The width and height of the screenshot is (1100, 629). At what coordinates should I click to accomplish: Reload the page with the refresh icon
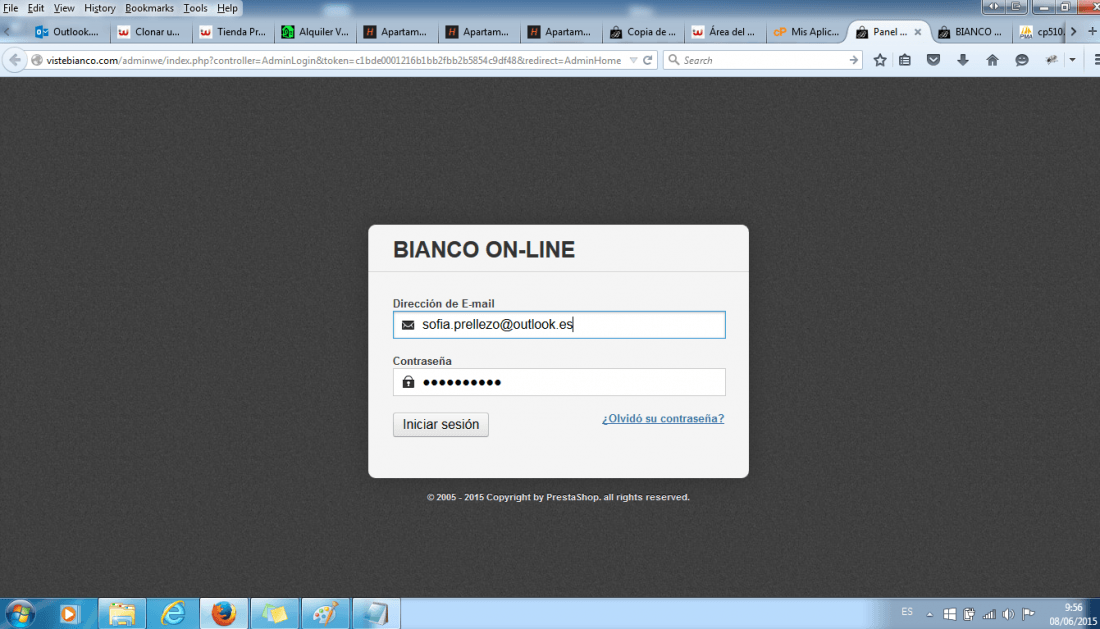coord(648,60)
